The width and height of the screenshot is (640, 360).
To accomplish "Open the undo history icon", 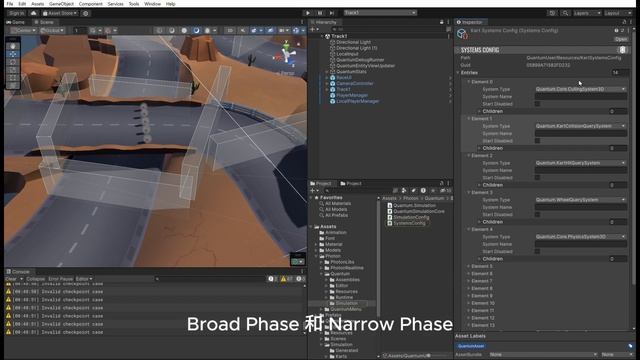I will (552, 13).
